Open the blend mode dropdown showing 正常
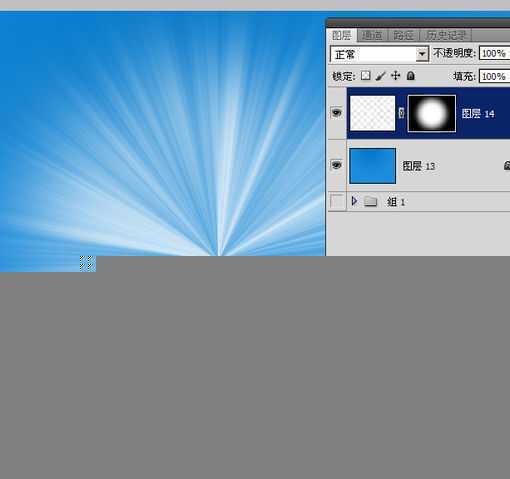 [x=379, y=54]
